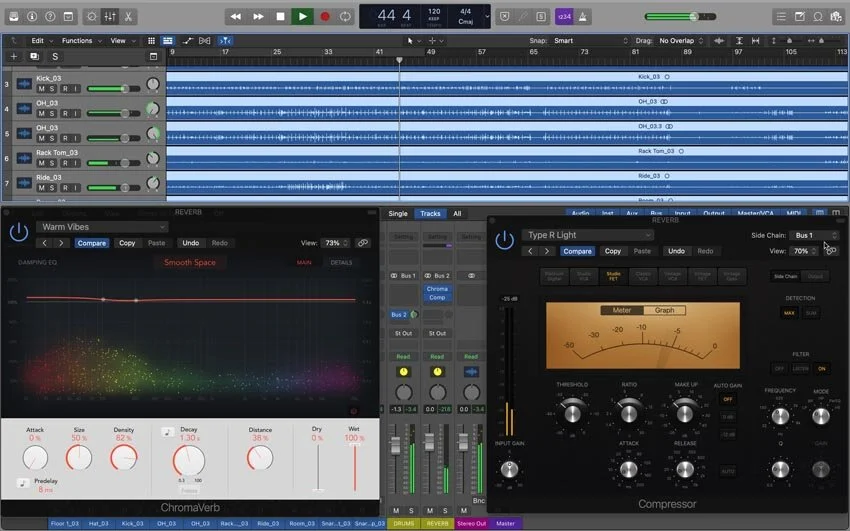Mute the Kick_03 track
This screenshot has width=850, height=531.
click(41, 88)
